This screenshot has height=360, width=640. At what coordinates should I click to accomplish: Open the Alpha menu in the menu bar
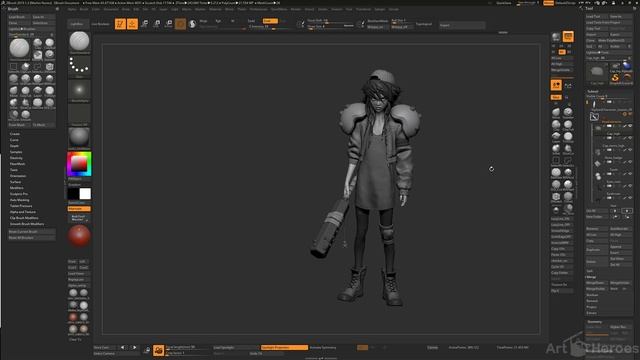[x=72, y=9]
